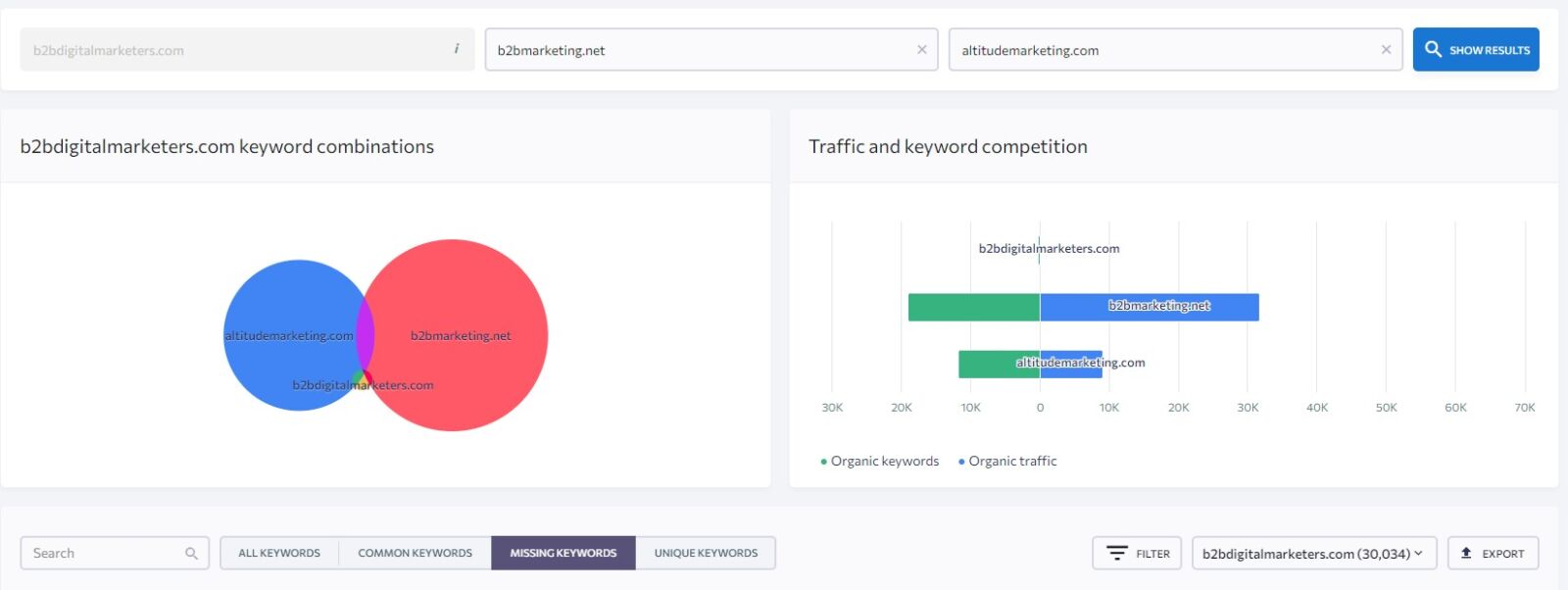
Task: Toggle Organic keywords legend item
Action: click(880, 462)
